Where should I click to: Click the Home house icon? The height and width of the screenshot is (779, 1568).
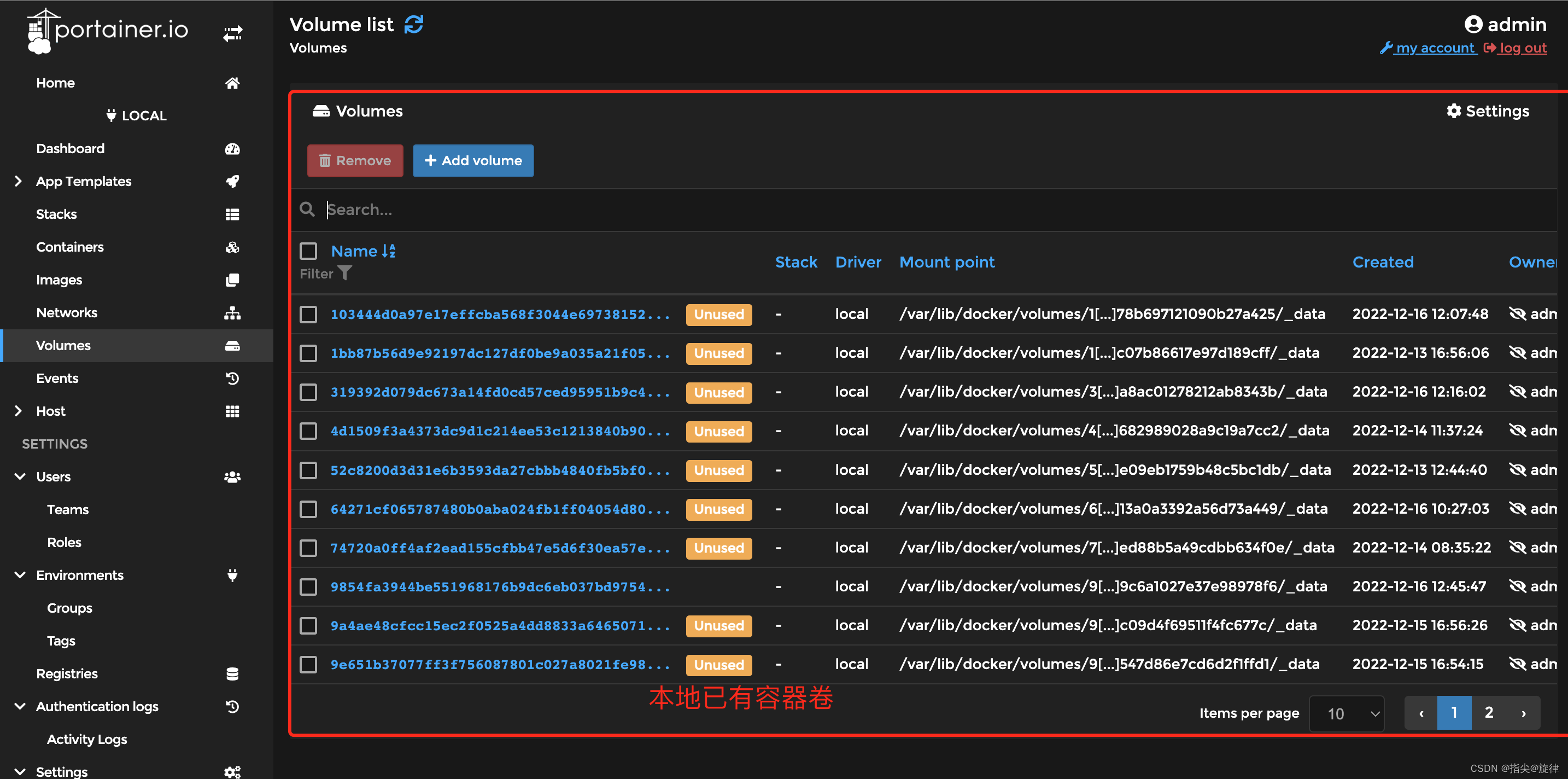pyautogui.click(x=232, y=83)
